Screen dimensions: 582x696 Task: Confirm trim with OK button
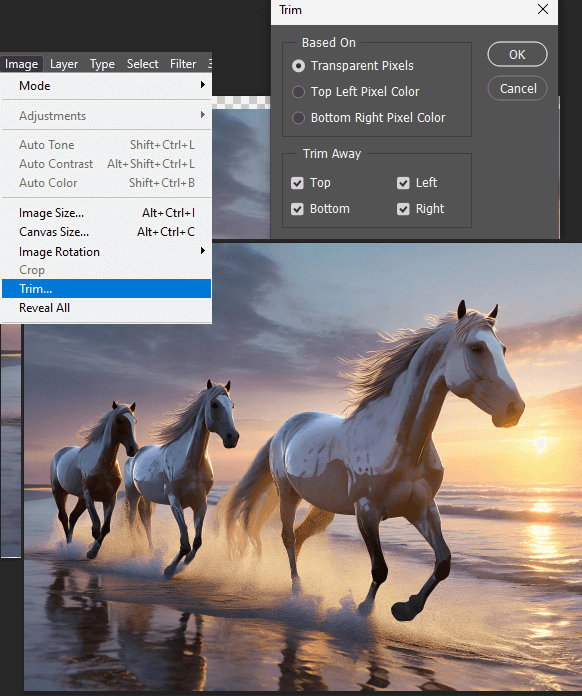(517, 55)
